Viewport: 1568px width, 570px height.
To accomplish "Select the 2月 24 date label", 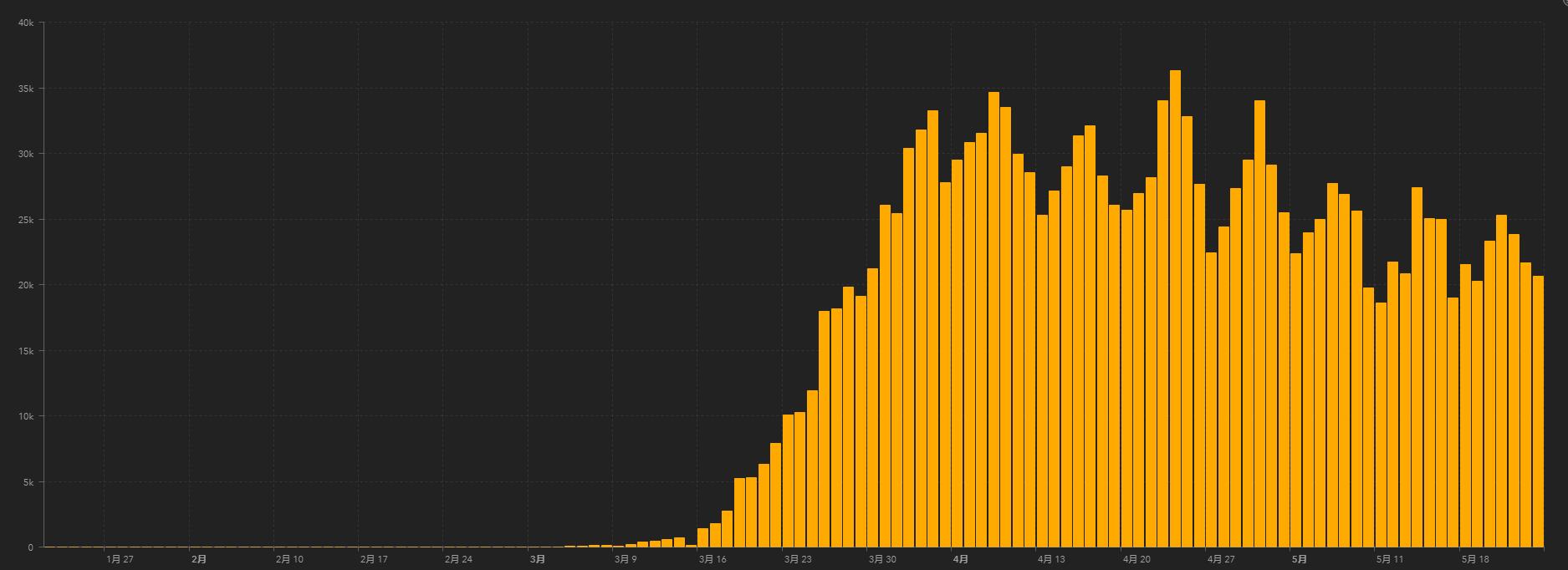I will pyautogui.click(x=458, y=559).
